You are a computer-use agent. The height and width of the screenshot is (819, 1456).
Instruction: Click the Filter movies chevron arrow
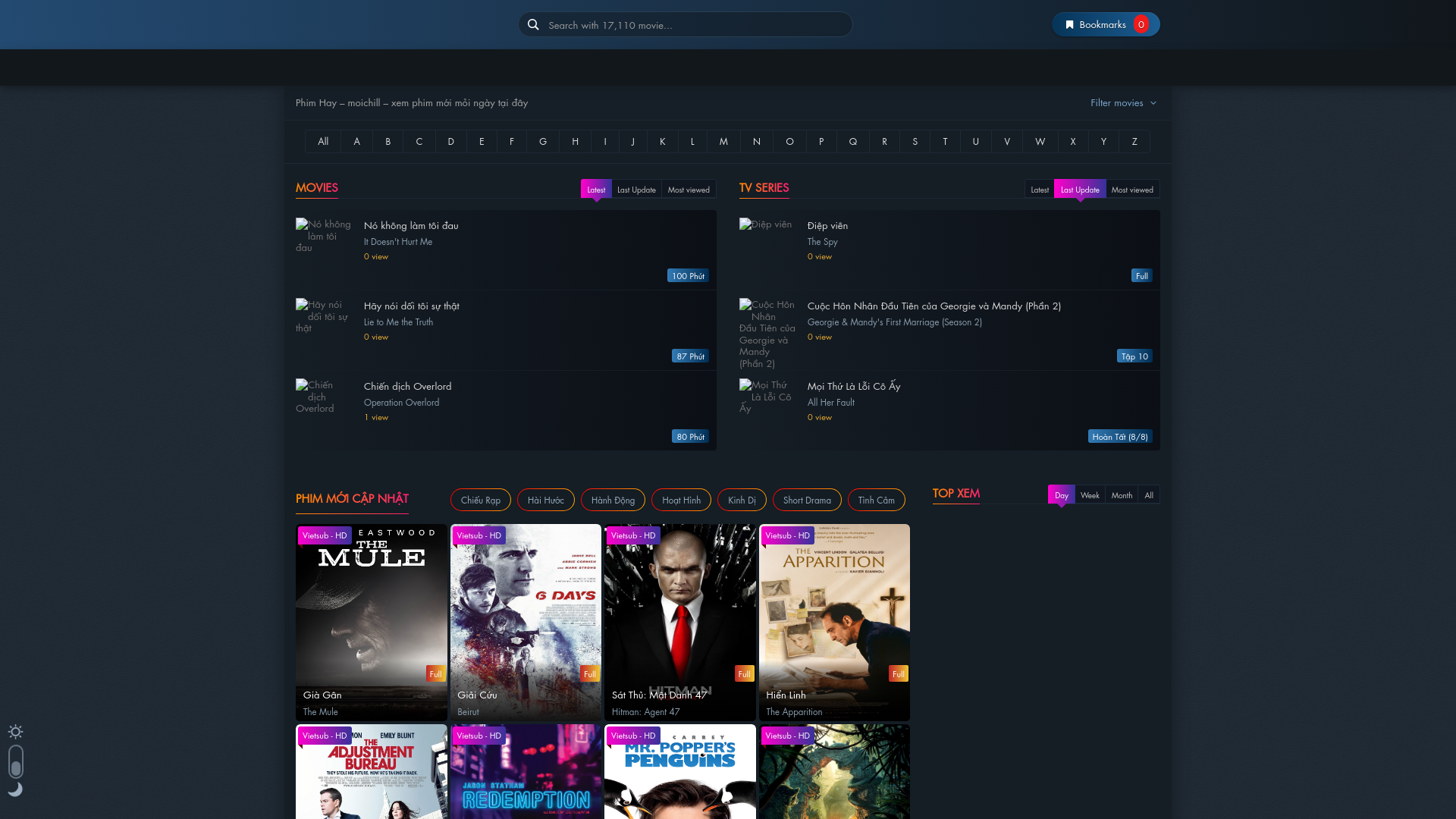1153,103
